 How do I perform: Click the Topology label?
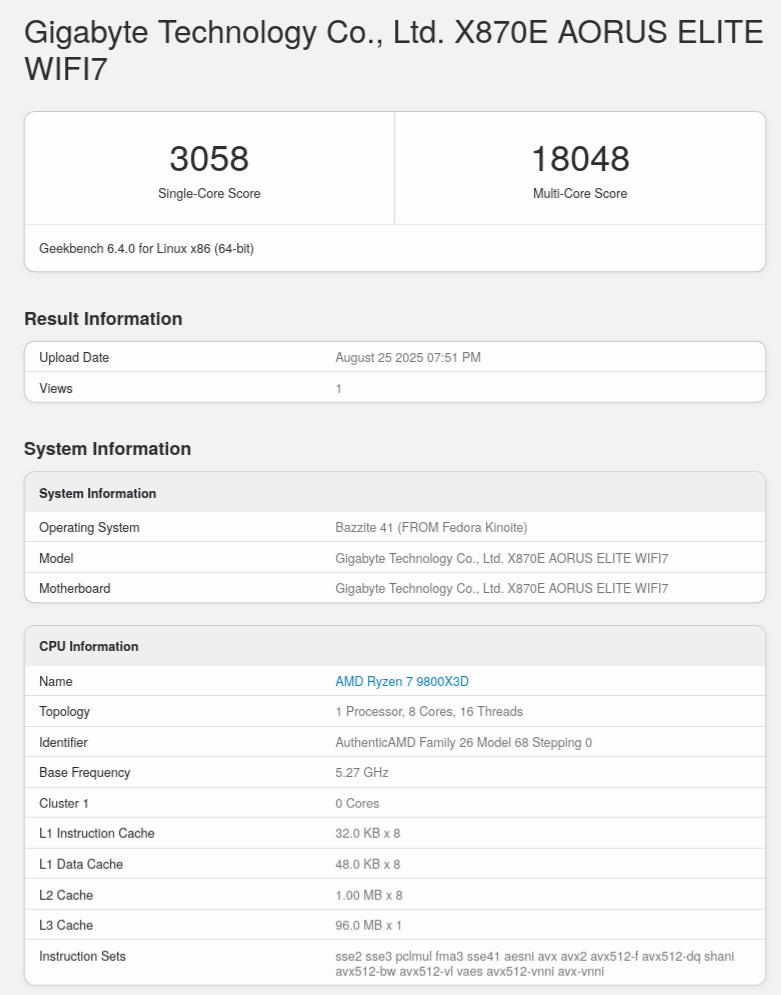64,712
